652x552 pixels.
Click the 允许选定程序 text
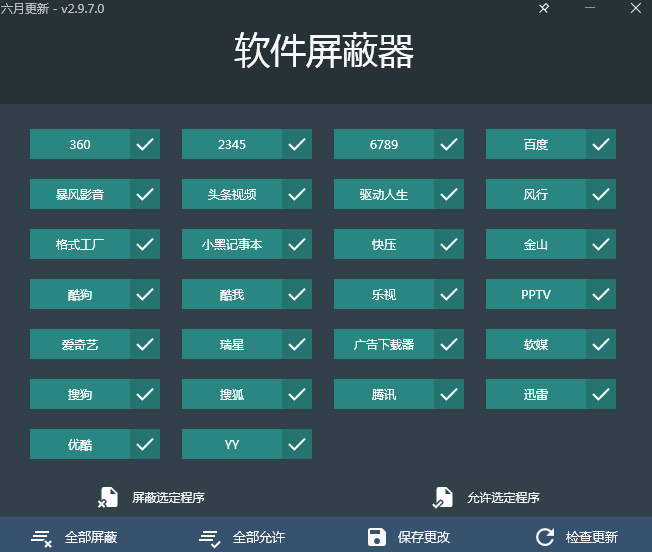(503, 498)
